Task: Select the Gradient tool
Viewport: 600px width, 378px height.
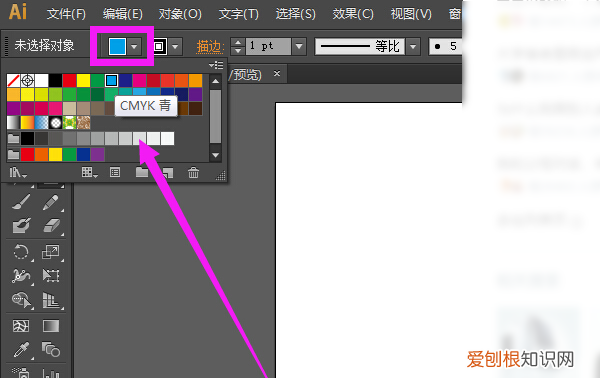Action: click(51, 326)
